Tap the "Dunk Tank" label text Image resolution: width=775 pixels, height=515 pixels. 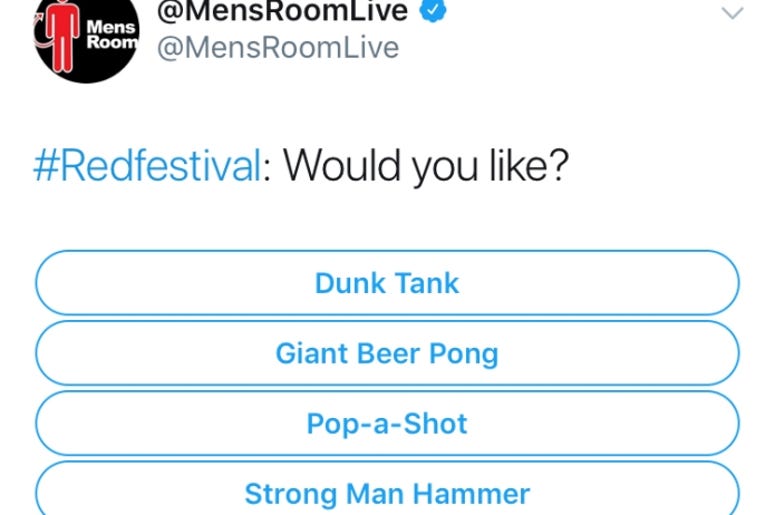click(387, 283)
